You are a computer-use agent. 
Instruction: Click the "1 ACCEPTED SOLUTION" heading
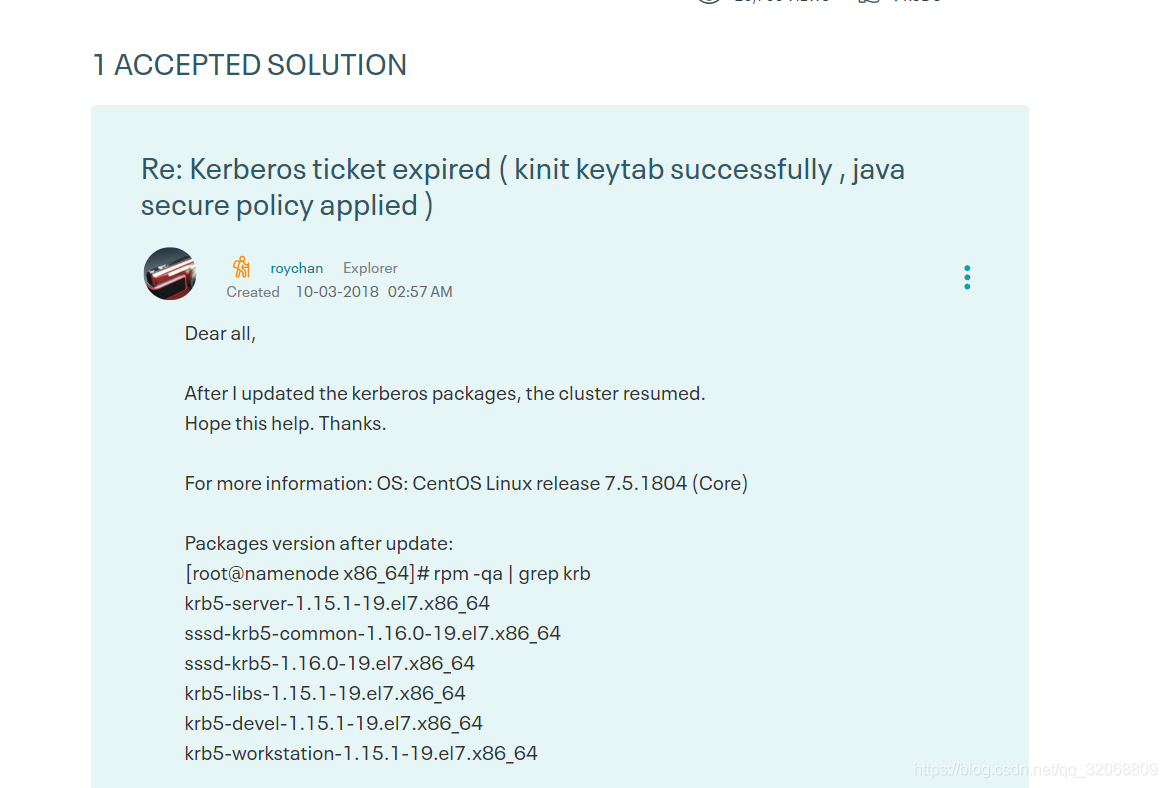click(250, 65)
